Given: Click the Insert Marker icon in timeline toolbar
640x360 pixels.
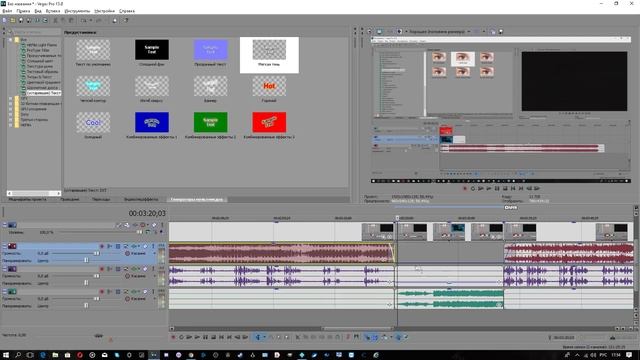Looking at the screenshot, I should [348, 337].
